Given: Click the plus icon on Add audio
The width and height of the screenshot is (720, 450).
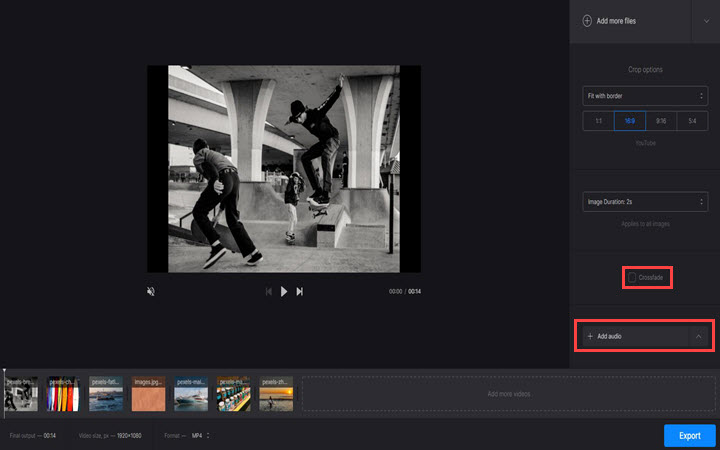Looking at the screenshot, I should [590, 336].
